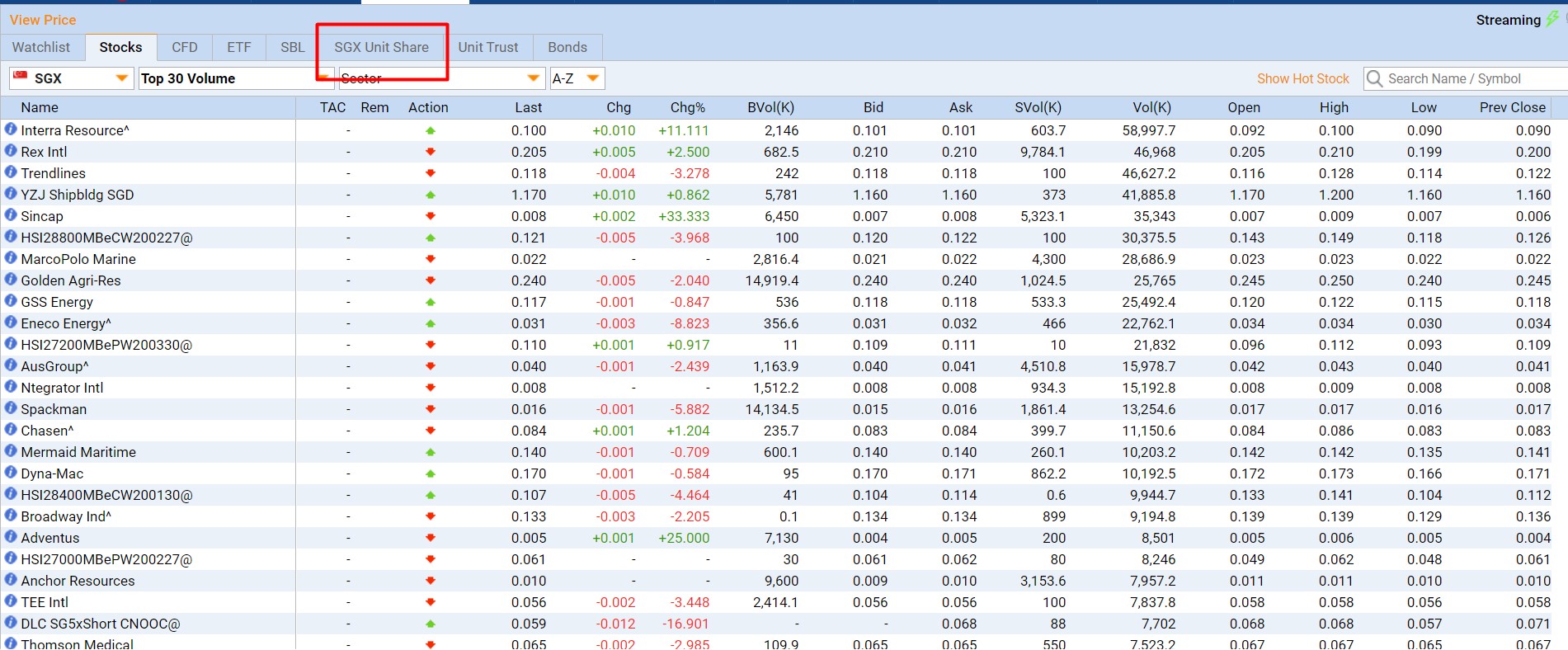Sort by the Last column header
1568x650 pixels.
(x=529, y=107)
